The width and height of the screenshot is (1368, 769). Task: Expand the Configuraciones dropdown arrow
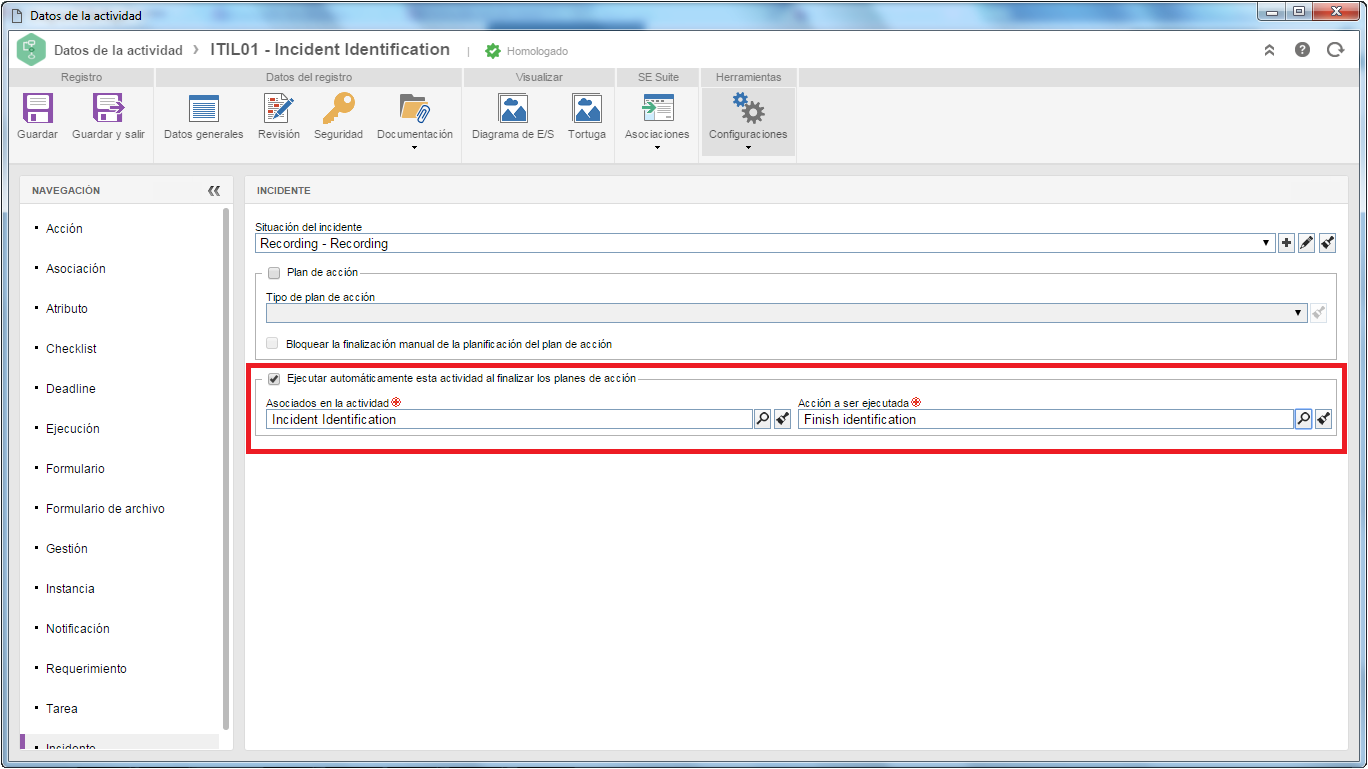click(x=748, y=148)
